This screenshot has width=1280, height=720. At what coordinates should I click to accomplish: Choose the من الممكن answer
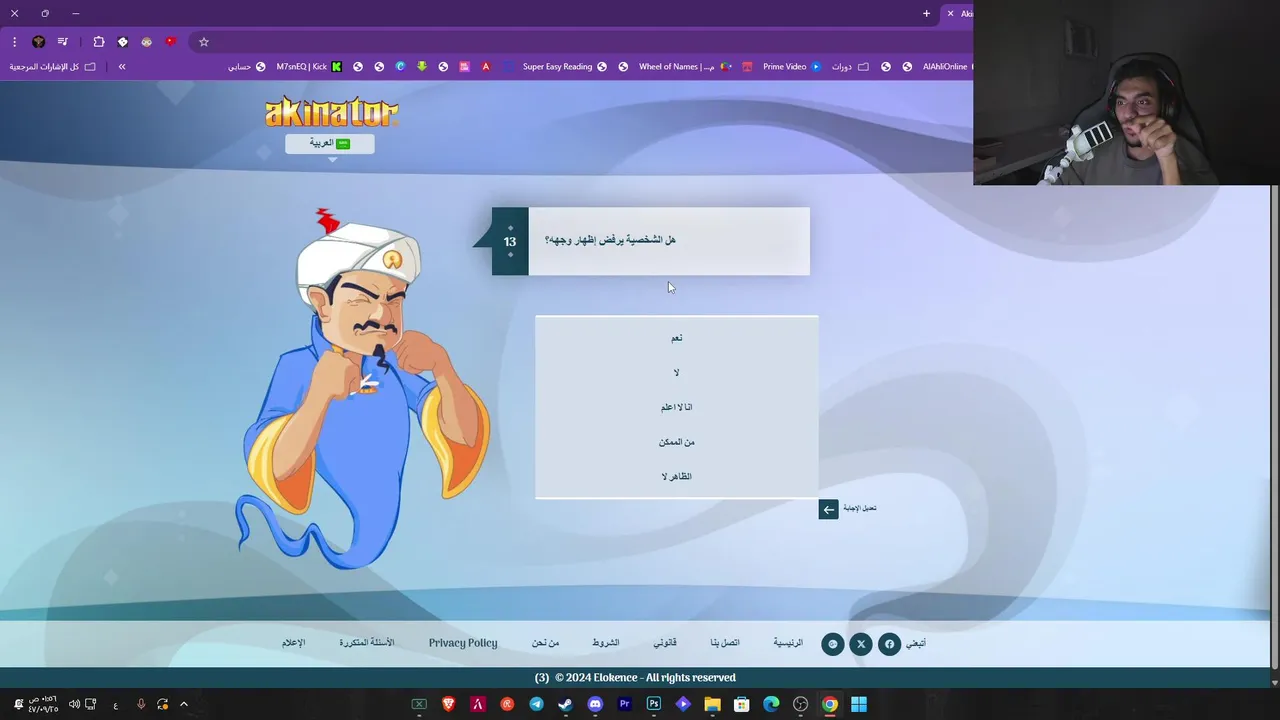[x=677, y=442]
